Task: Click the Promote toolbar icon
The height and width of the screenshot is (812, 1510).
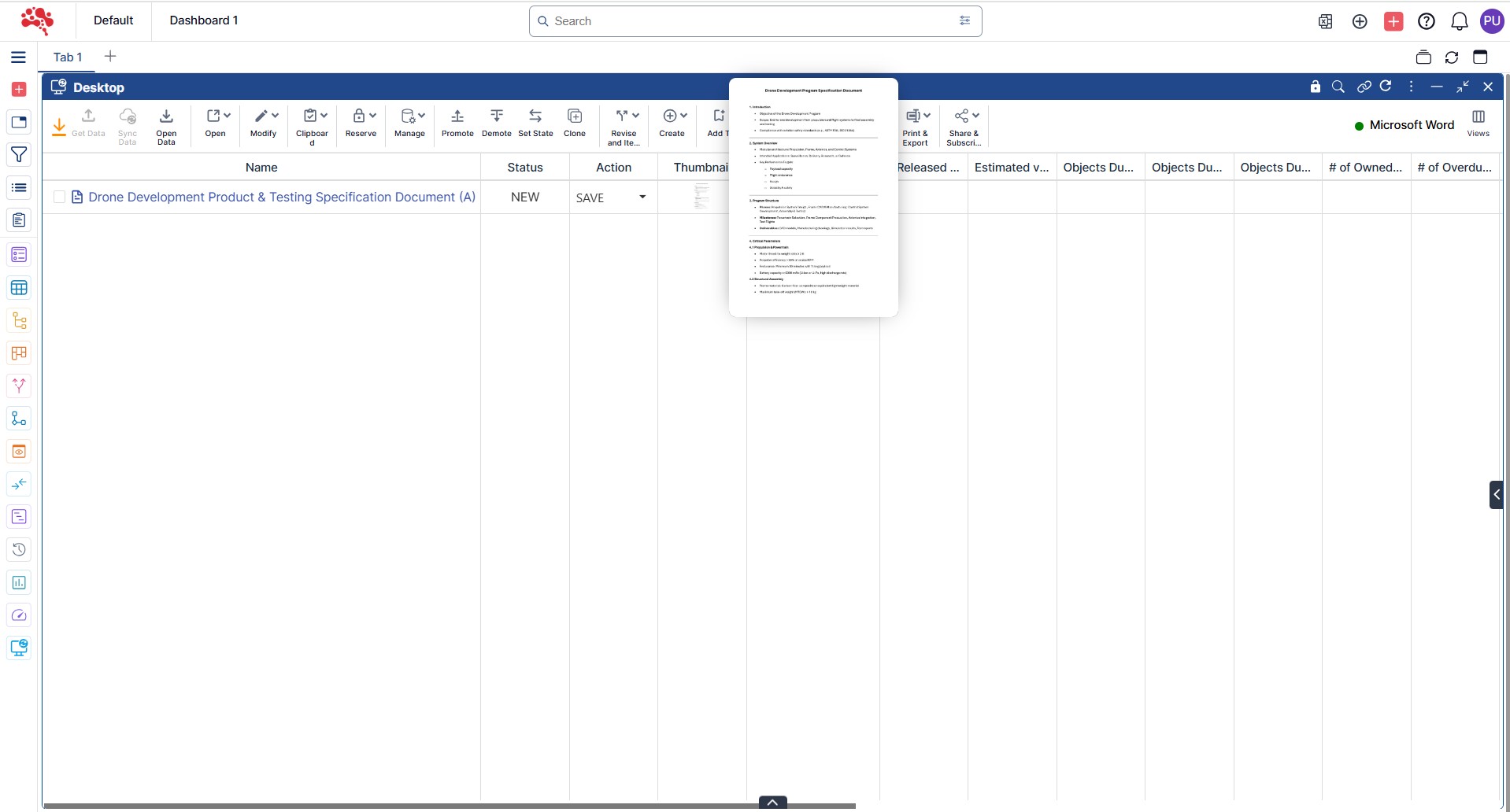Action: tap(457, 116)
